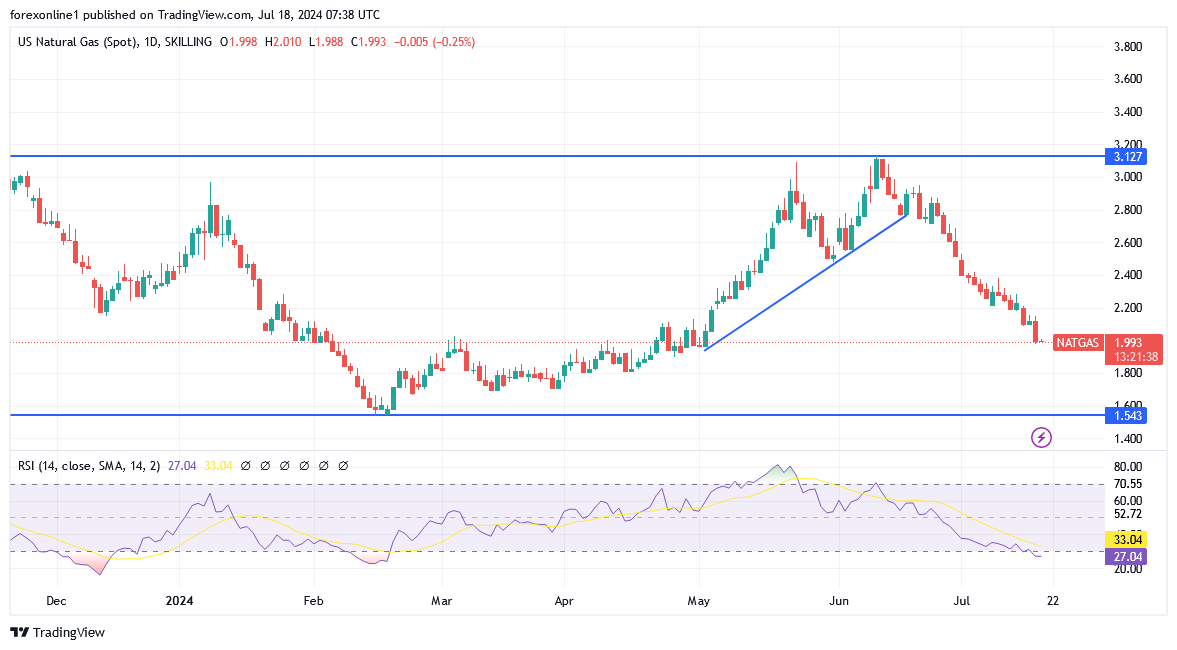The height and width of the screenshot is (650, 1177).
Task: Click the SKILLING exchange name in legend
Action: pyautogui.click(x=187, y=42)
